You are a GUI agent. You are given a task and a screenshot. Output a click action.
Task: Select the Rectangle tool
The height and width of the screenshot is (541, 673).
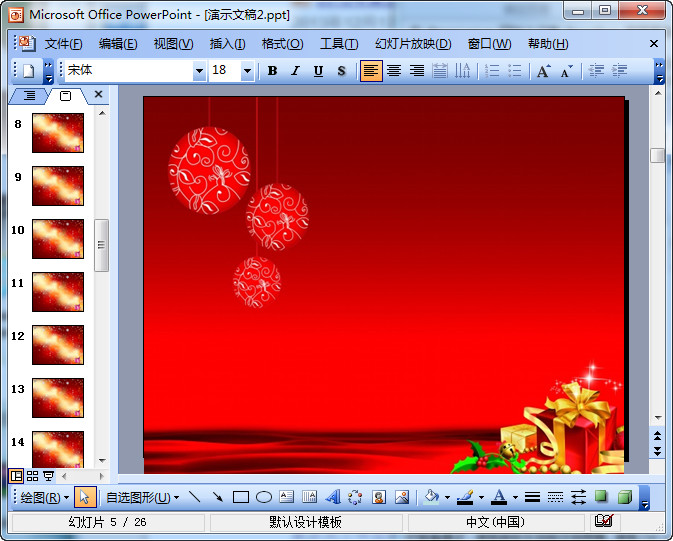click(241, 498)
